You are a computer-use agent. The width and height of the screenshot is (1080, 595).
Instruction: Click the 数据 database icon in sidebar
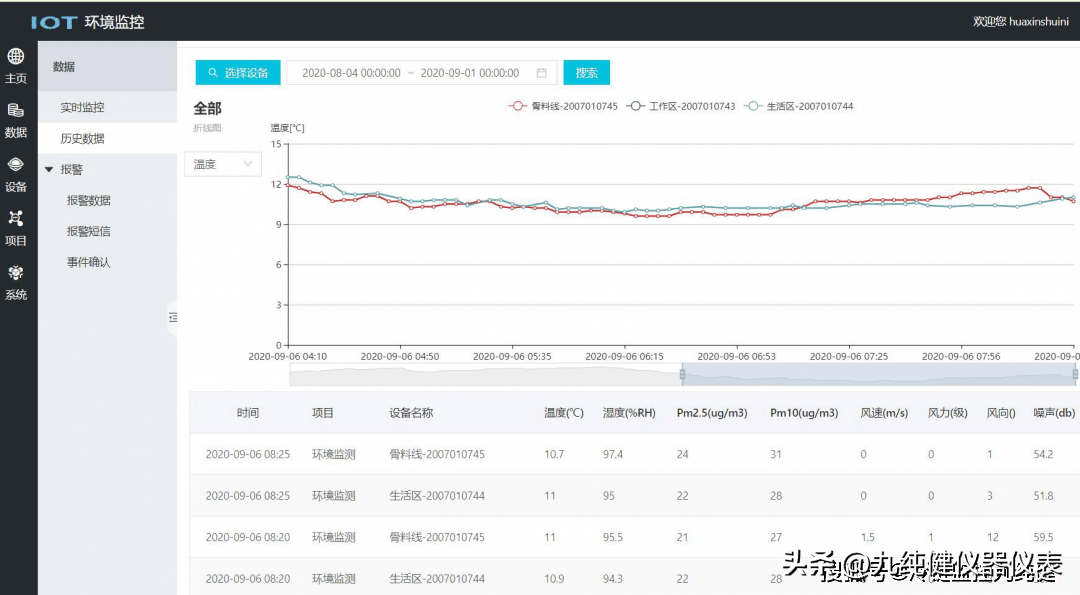(x=16, y=111)
